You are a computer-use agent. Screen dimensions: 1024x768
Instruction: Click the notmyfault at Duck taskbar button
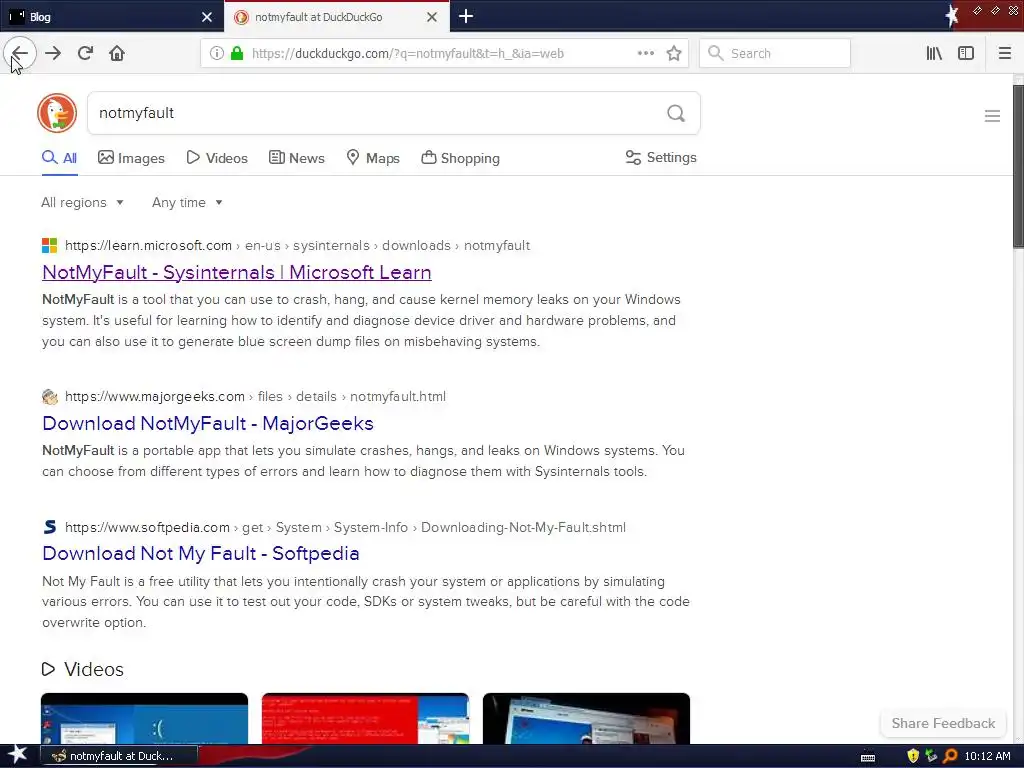119,756
